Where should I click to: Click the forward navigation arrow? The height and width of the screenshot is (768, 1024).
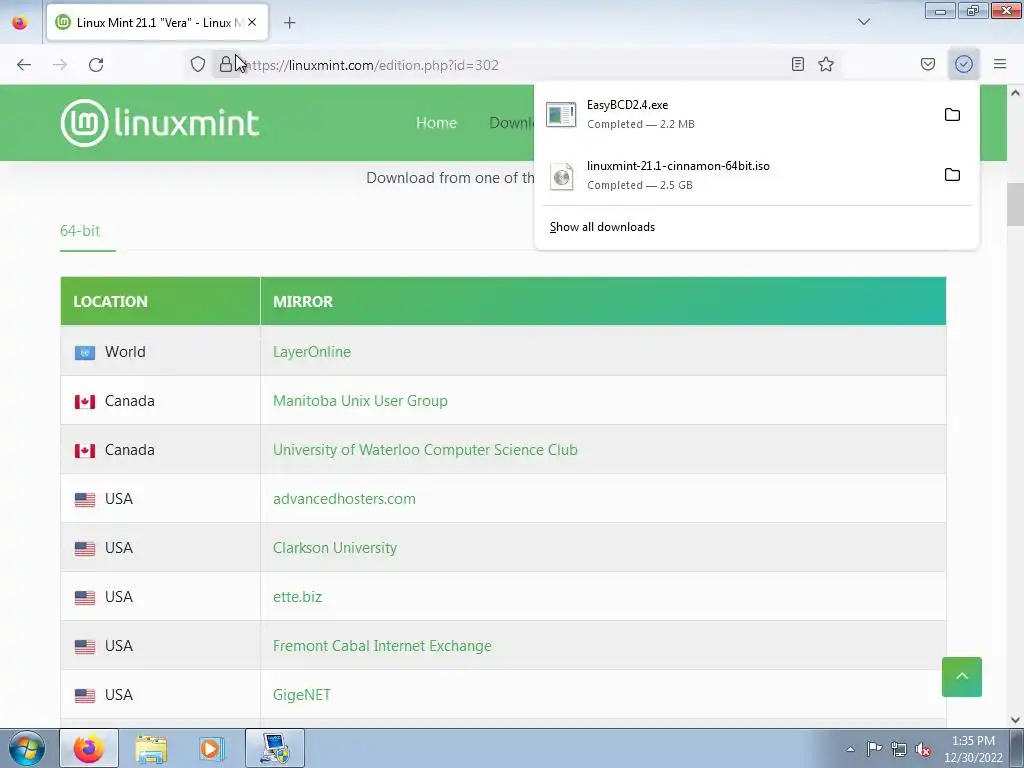point(60,65)
